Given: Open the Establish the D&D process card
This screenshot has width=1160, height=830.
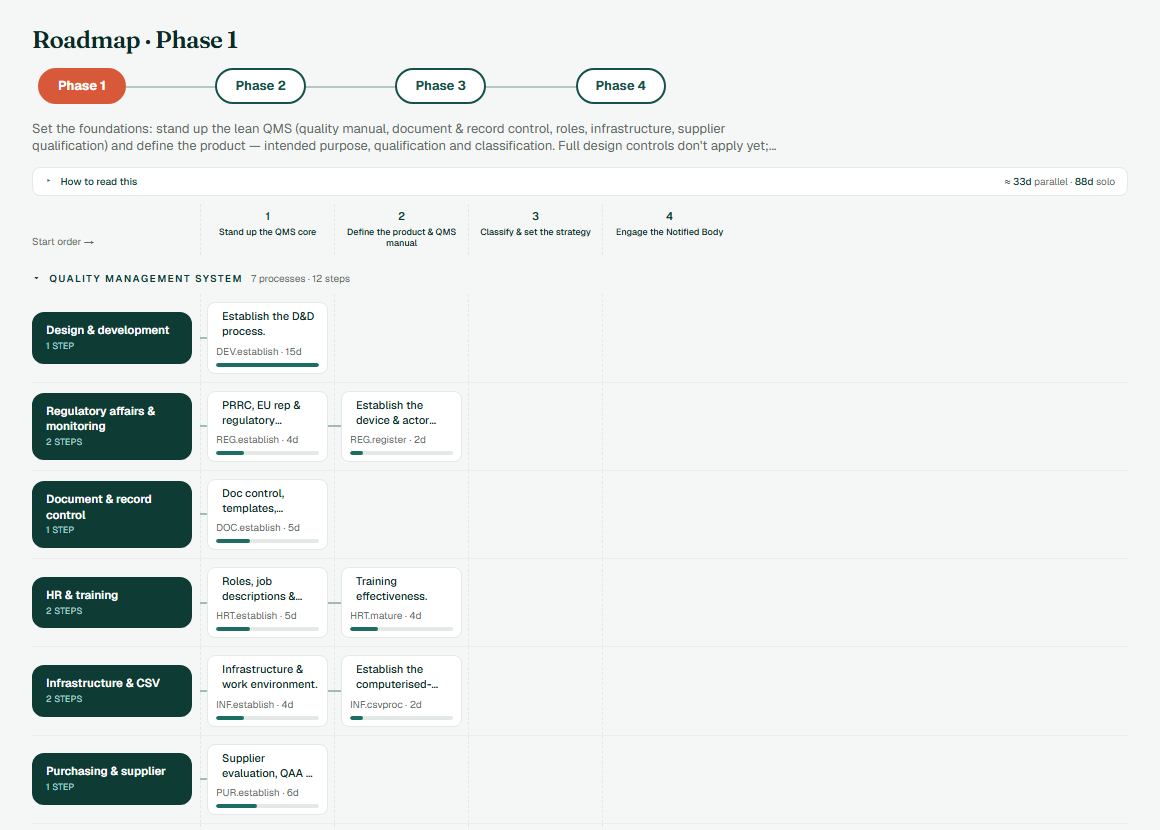Looking at the screenshot, I should [x=267, y=338].
